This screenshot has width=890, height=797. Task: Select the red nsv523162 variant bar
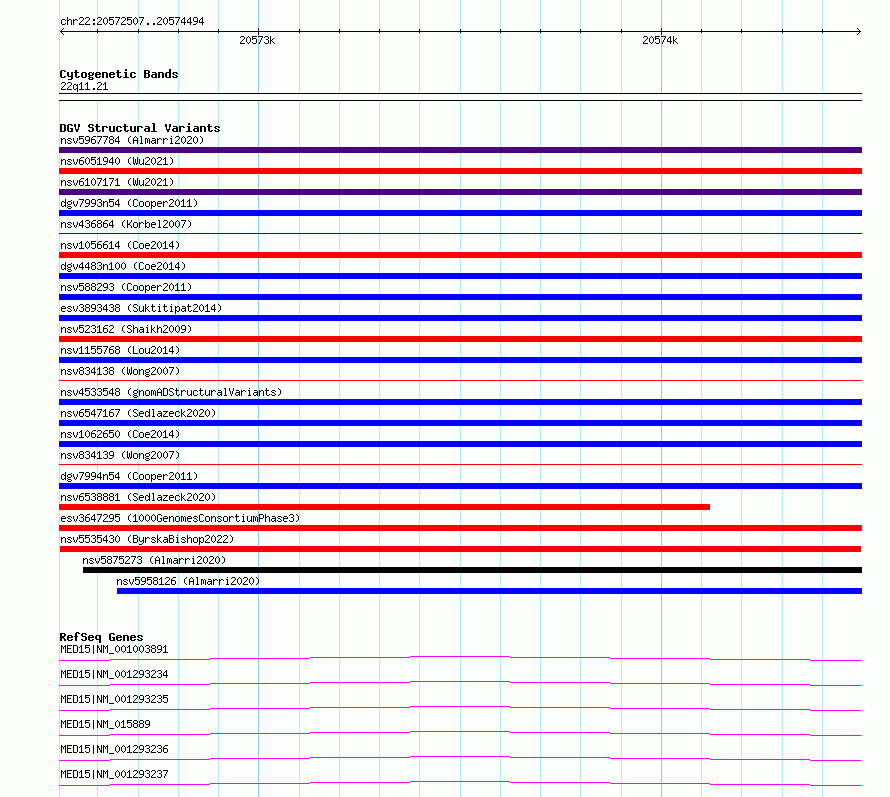point(460,339)
